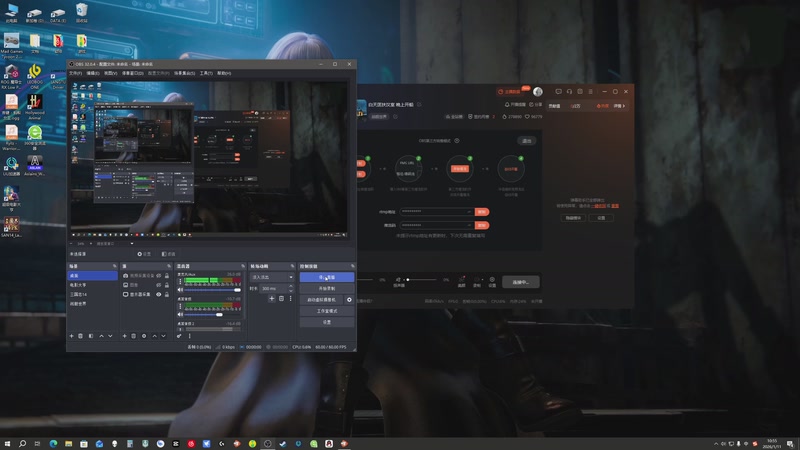Move scene down in OBS scenes list

[x=110, y=336]
